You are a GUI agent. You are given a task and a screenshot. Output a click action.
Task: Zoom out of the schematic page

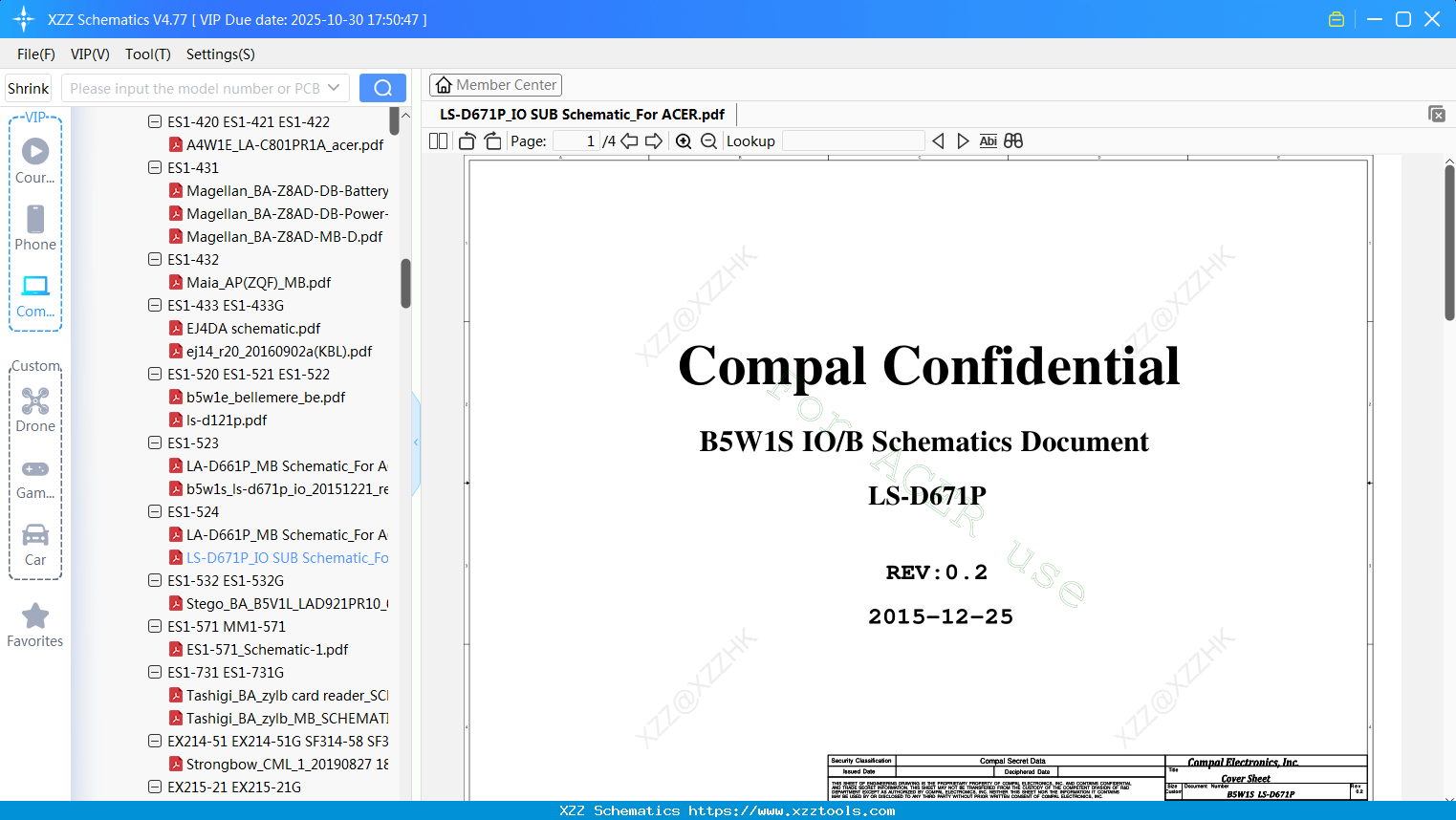(708, 141)
